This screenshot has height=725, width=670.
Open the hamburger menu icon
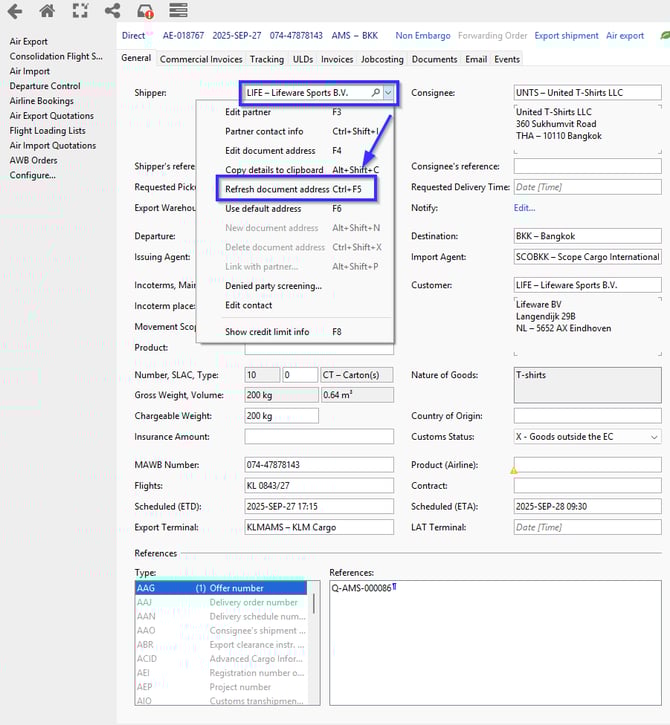point(178,11)
